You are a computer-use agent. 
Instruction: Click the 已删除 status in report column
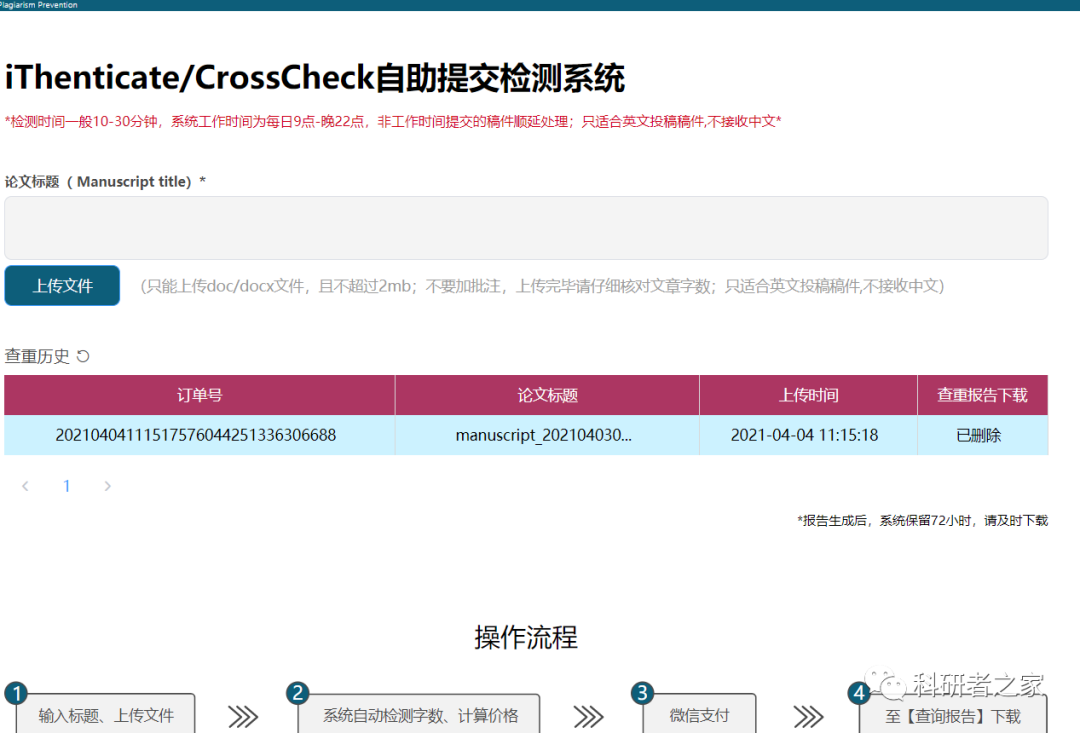(978, 435)
